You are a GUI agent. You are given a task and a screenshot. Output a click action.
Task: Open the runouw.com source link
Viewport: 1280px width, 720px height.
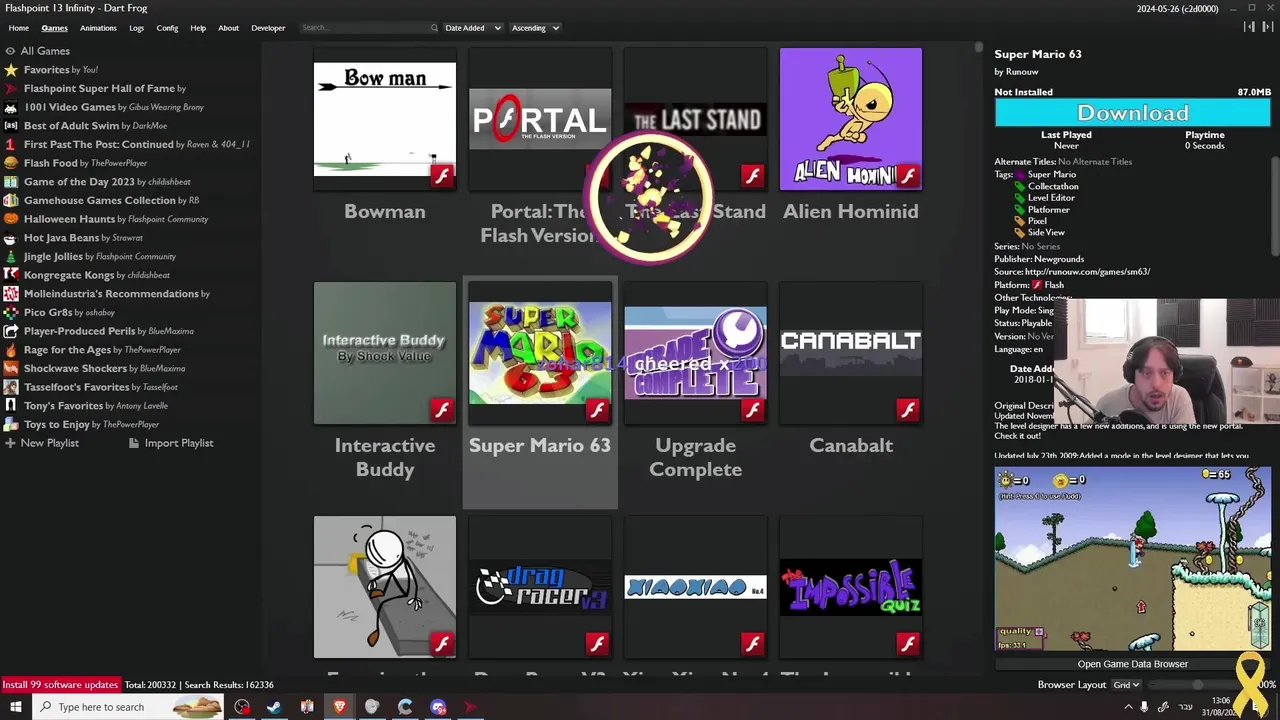(1087, 272)
